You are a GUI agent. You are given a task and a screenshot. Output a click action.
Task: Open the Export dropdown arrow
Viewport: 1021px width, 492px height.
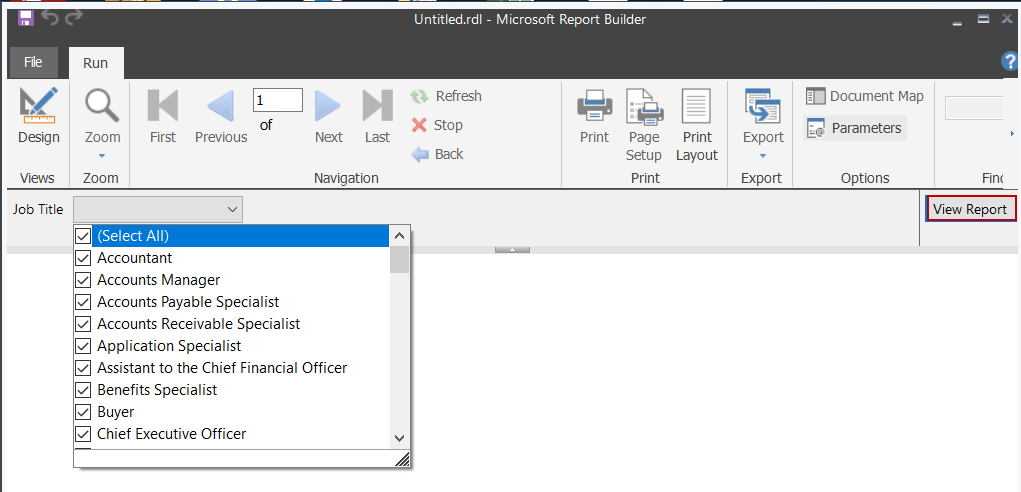pos(763,156)
